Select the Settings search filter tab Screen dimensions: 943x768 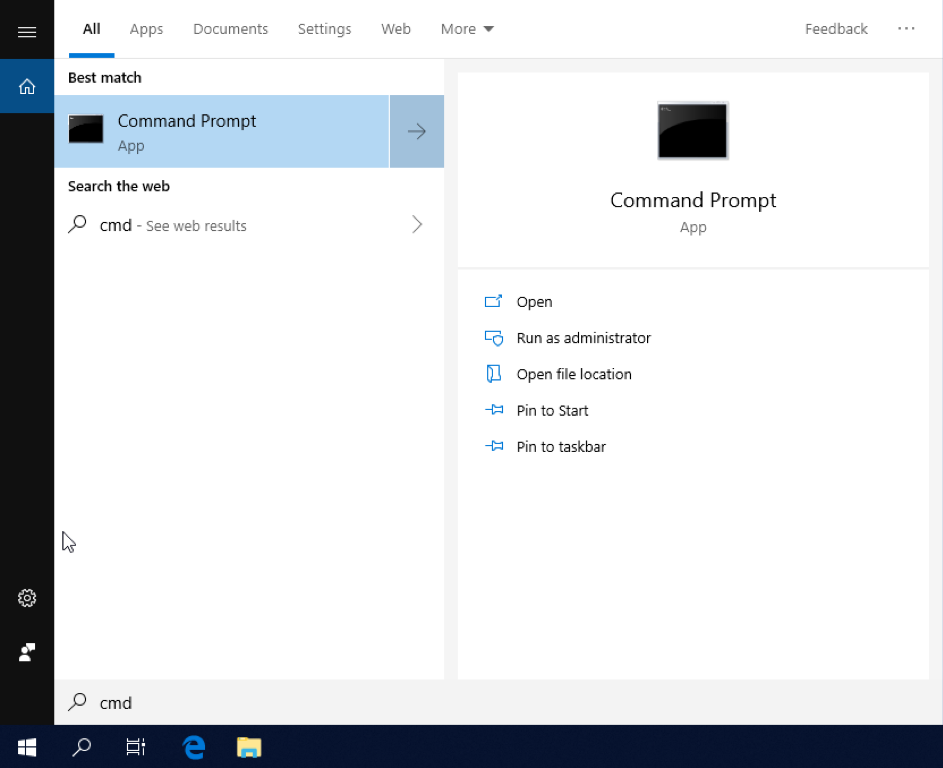point(324,29)
